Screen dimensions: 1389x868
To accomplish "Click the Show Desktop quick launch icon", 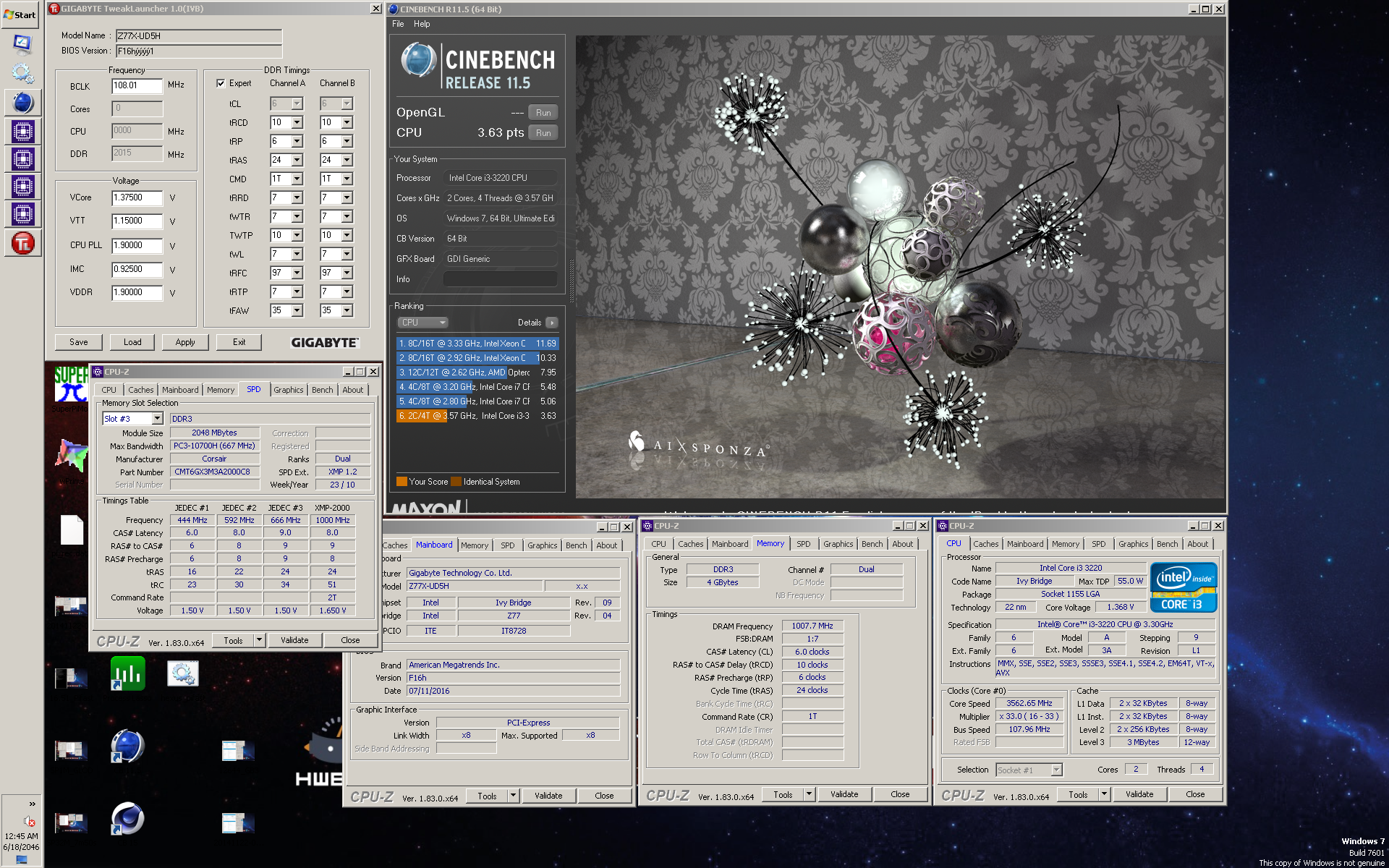I will 22,43.
